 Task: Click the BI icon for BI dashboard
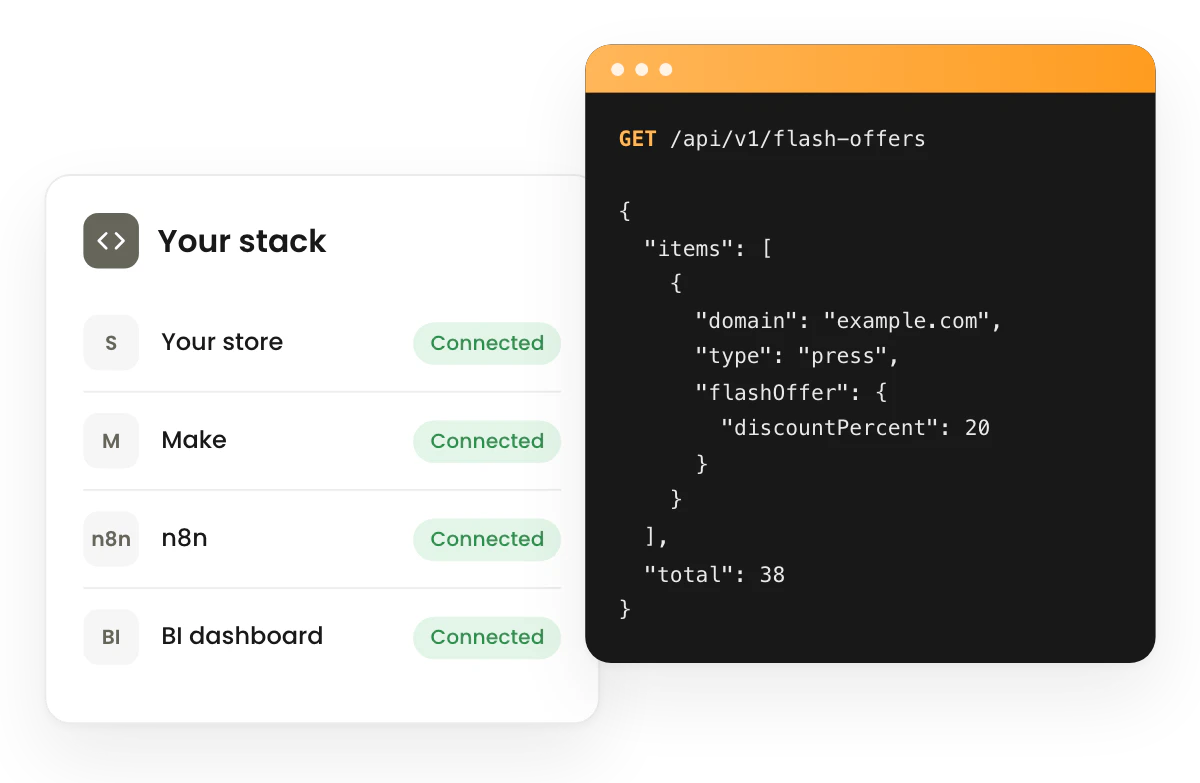click(111, 637)
